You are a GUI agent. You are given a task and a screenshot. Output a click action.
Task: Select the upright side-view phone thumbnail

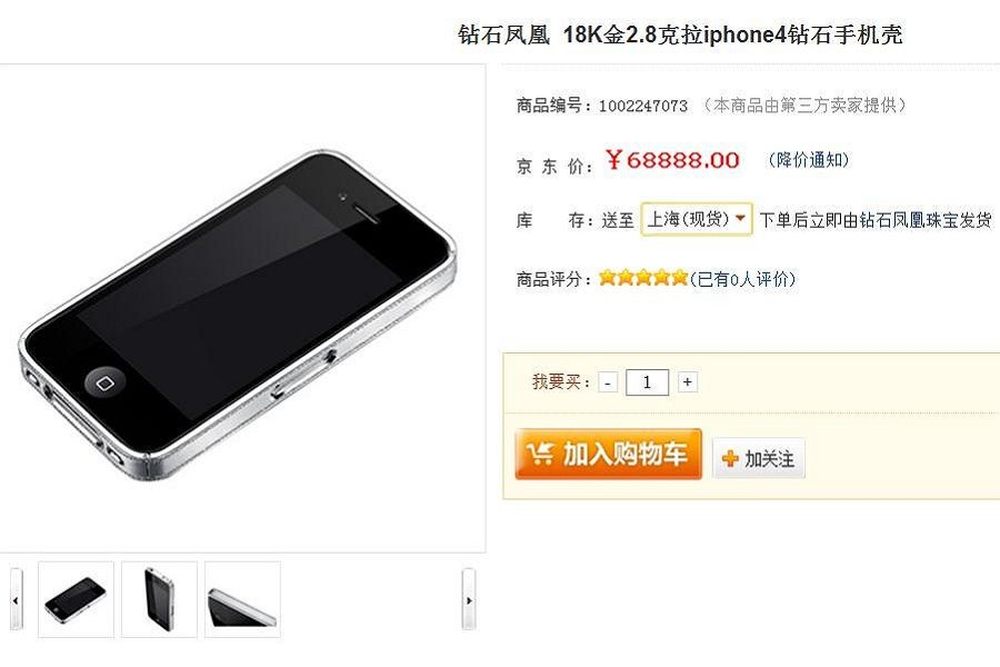(x=159, y=599)
